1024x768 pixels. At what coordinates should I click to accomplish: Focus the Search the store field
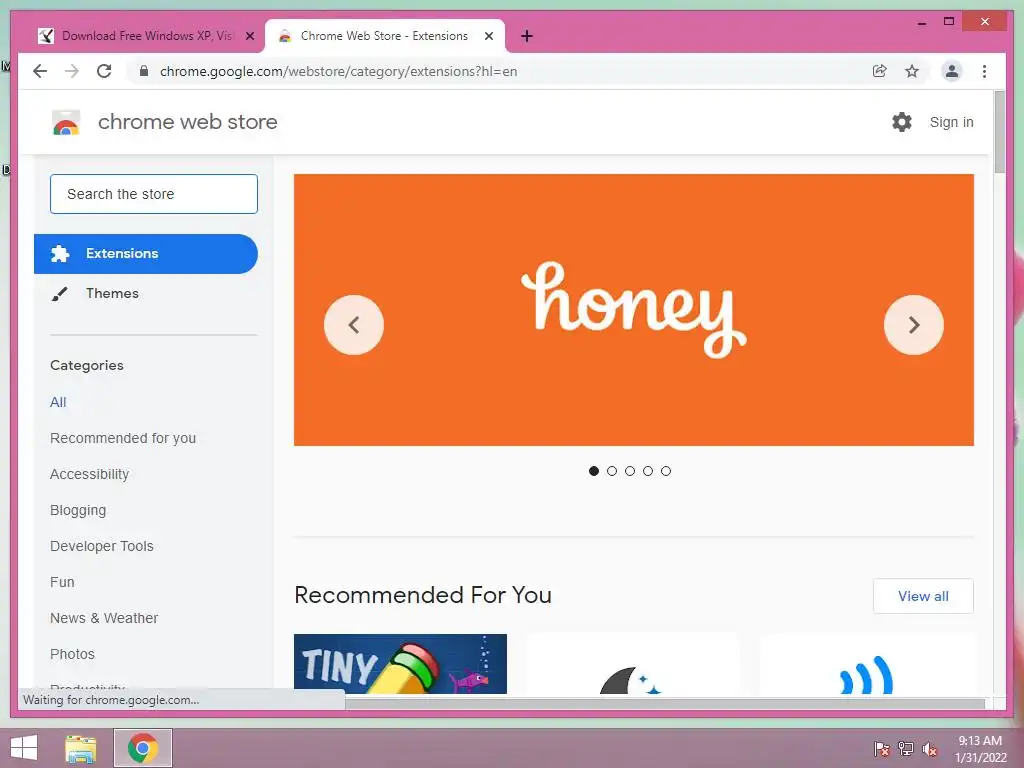[x=153, y=194]
